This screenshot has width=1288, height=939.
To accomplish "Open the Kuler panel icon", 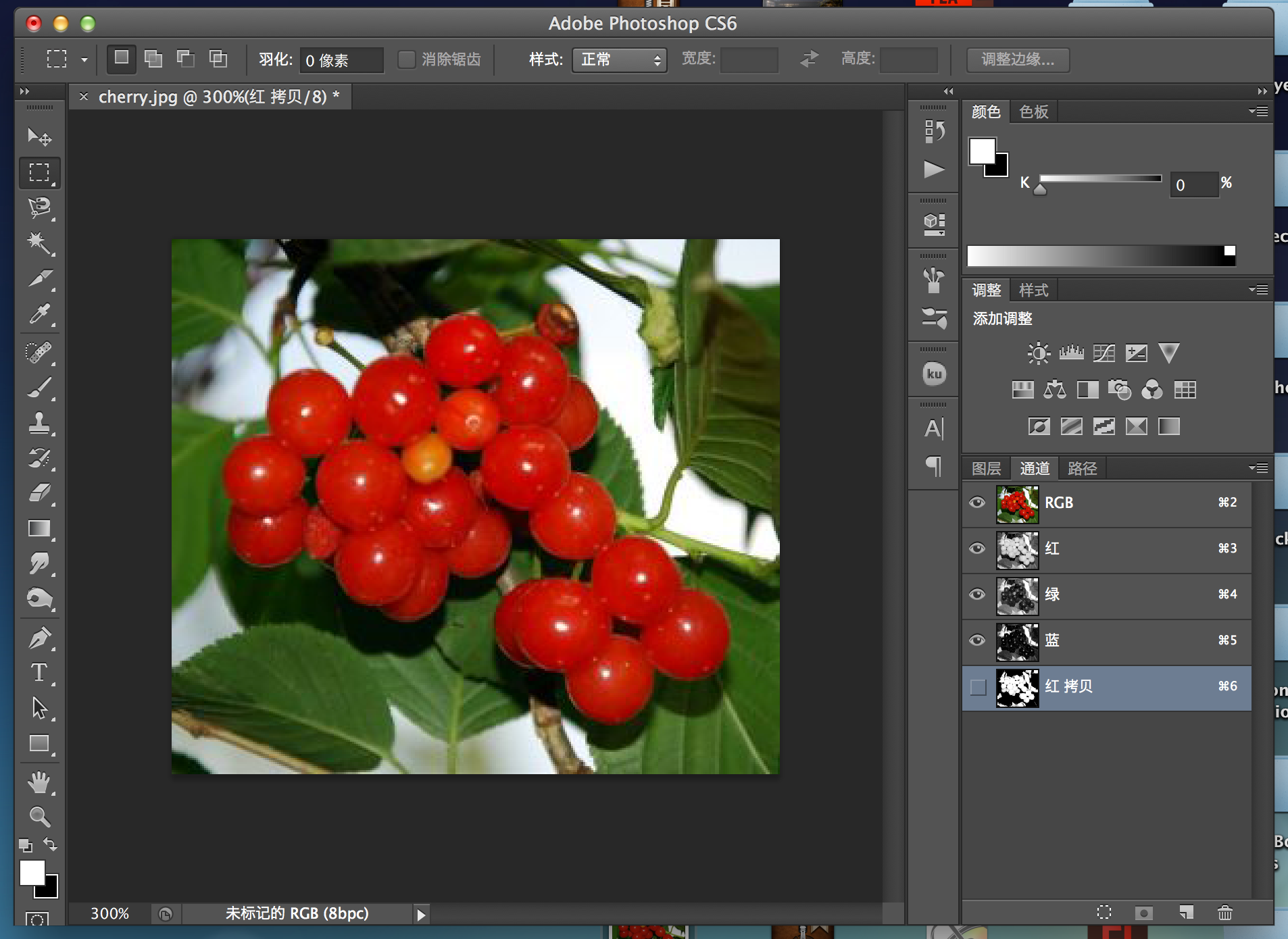I will coord(934,374).
